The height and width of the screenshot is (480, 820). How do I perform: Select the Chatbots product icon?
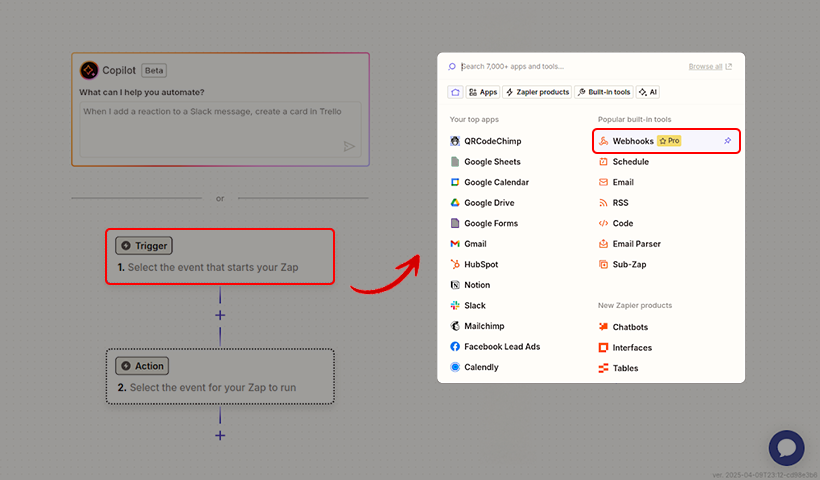(x=603, y=327)
